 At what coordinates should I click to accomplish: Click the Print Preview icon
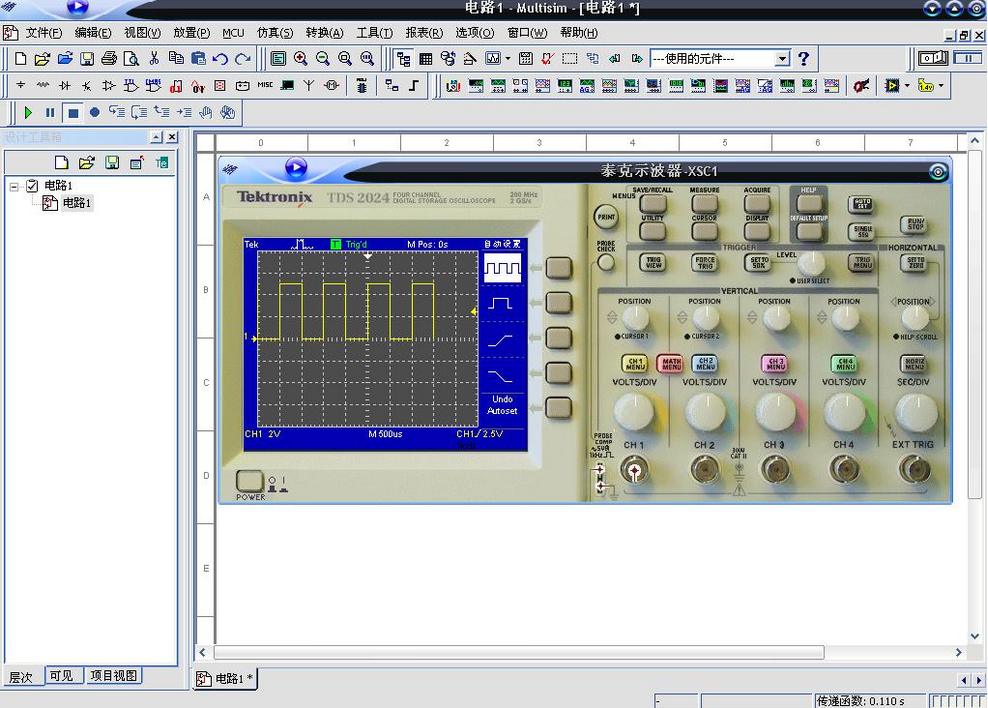pos(131,59)
